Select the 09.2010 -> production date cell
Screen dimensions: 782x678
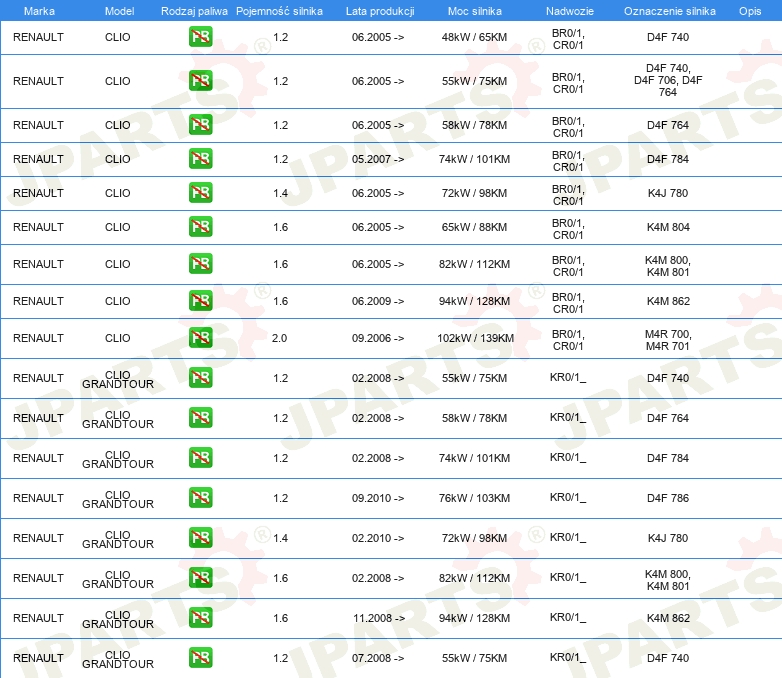[378, 498]
